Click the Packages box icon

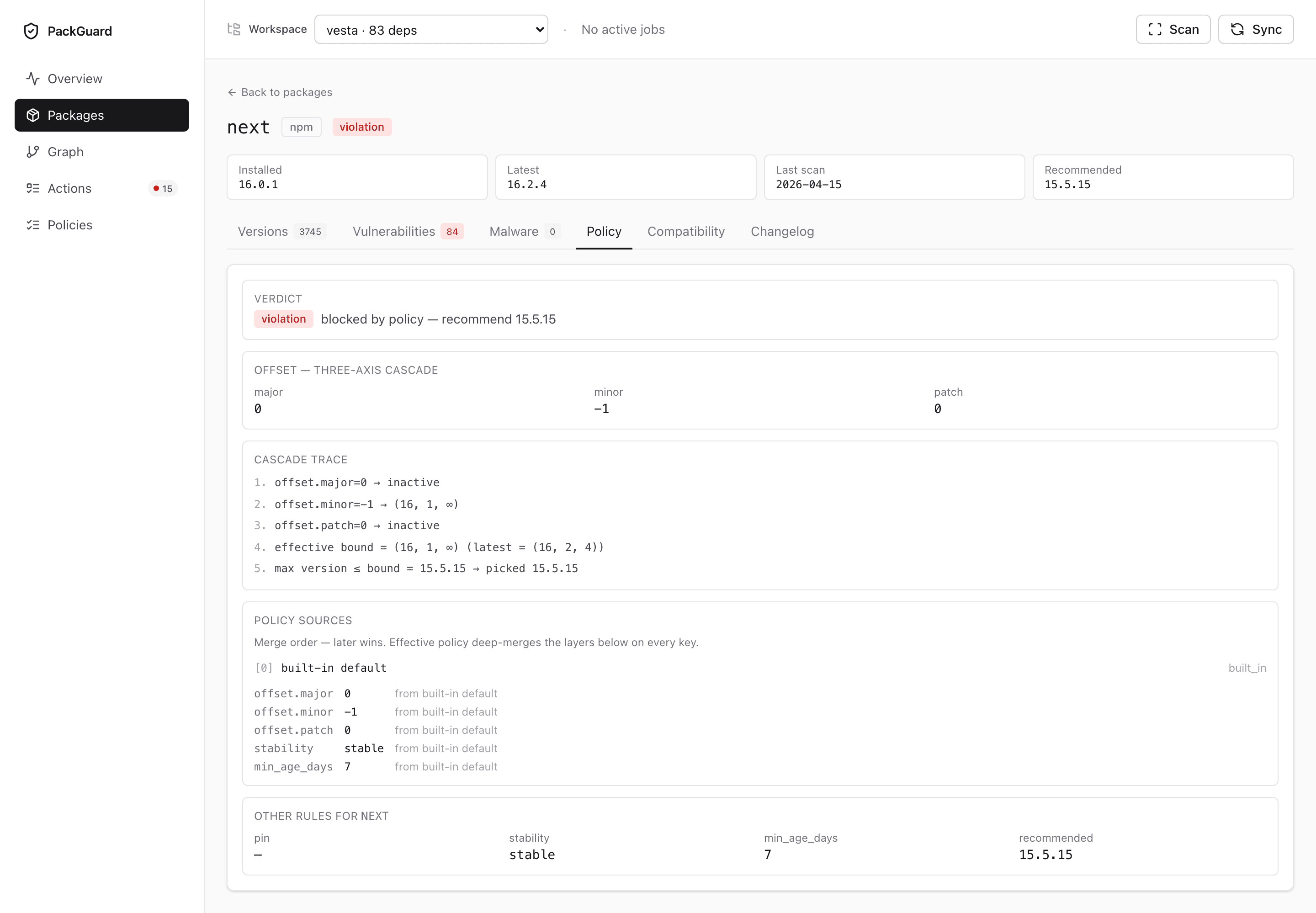[32, 115]
